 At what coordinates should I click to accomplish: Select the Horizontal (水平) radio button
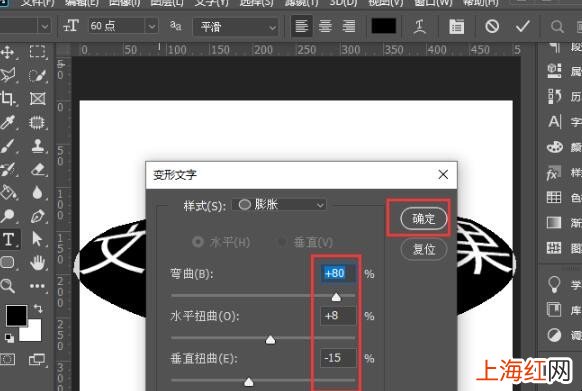tap(198, 242)
